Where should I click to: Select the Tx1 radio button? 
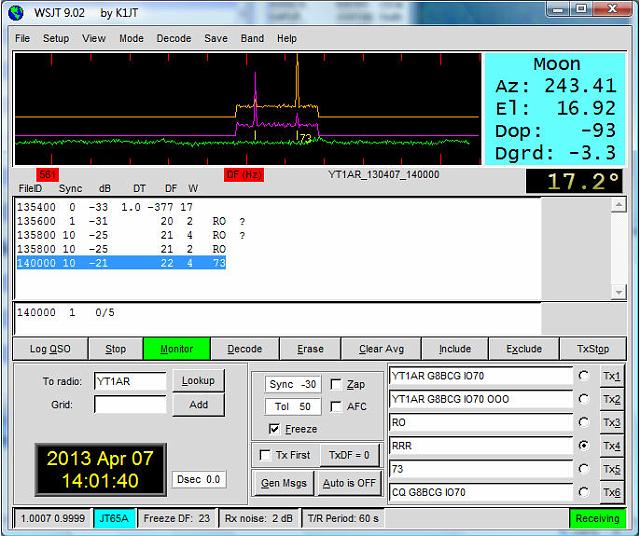584,376
